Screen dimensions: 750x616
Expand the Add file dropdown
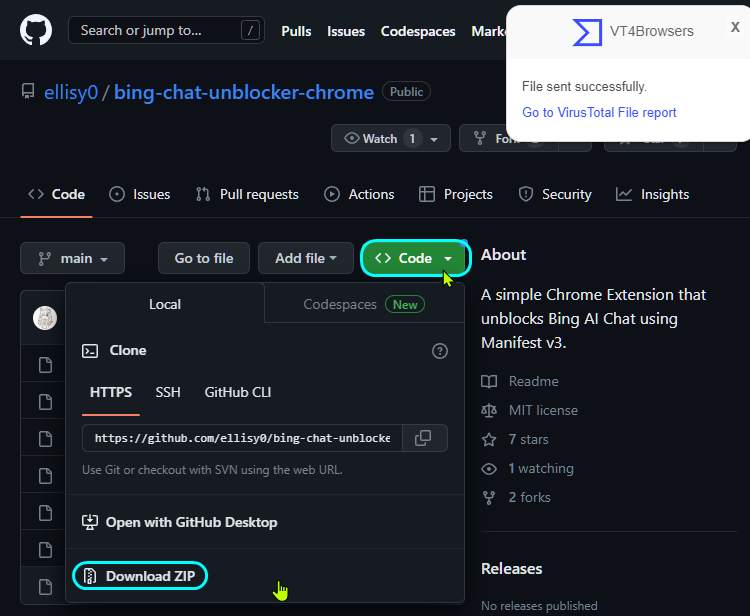pyautogui.click(x=306, y=258)
